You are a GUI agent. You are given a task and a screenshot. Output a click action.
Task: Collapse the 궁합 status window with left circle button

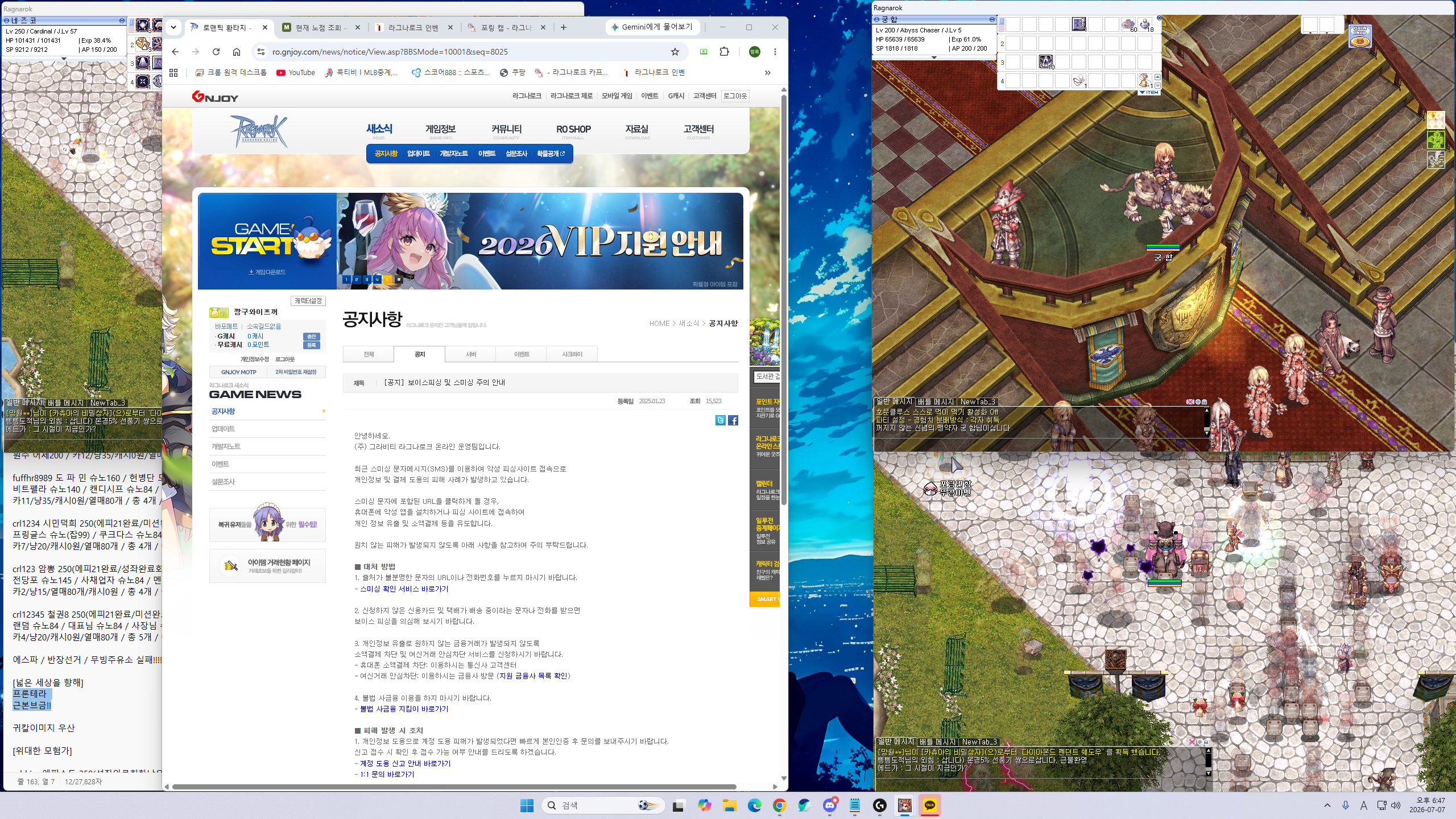tap(876, 19)
